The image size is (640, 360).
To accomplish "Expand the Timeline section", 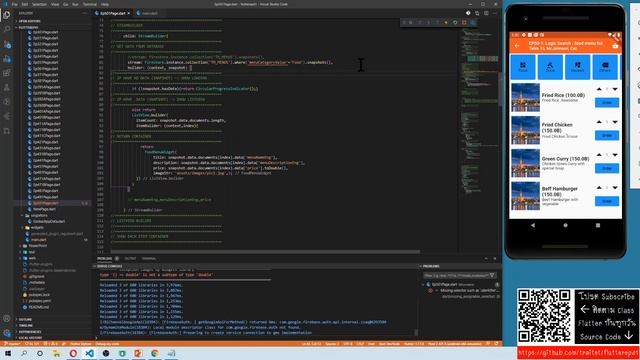I will click(26, 326).
